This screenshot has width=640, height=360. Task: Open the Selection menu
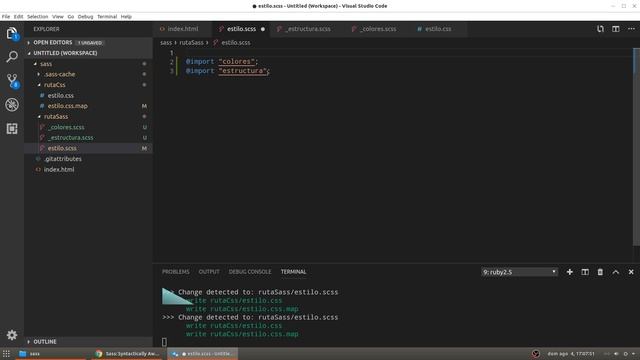coord(38,17)
